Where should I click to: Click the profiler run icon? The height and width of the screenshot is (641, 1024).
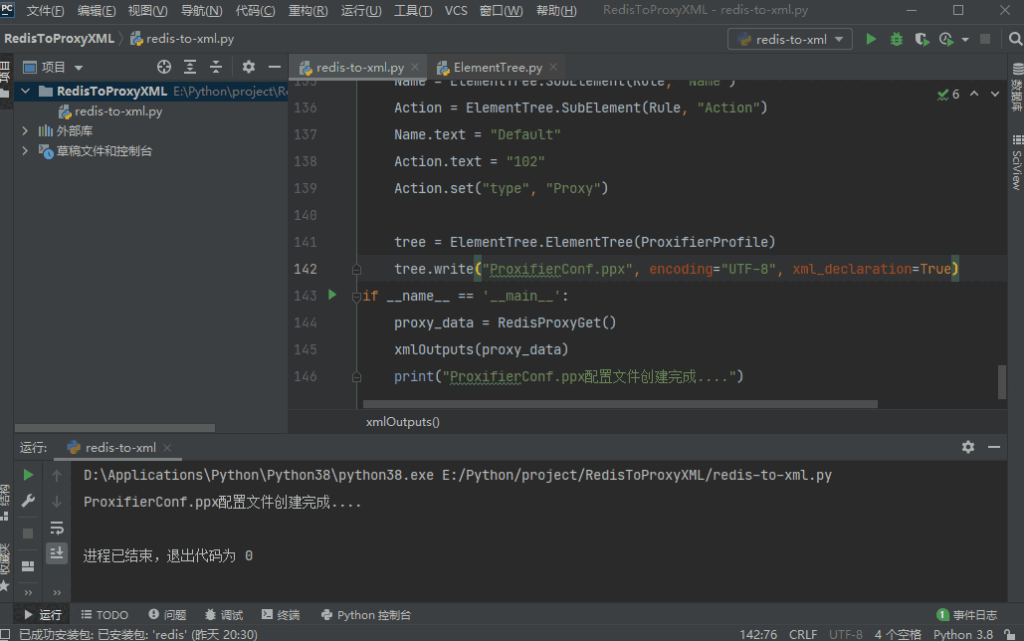[946, 39]
